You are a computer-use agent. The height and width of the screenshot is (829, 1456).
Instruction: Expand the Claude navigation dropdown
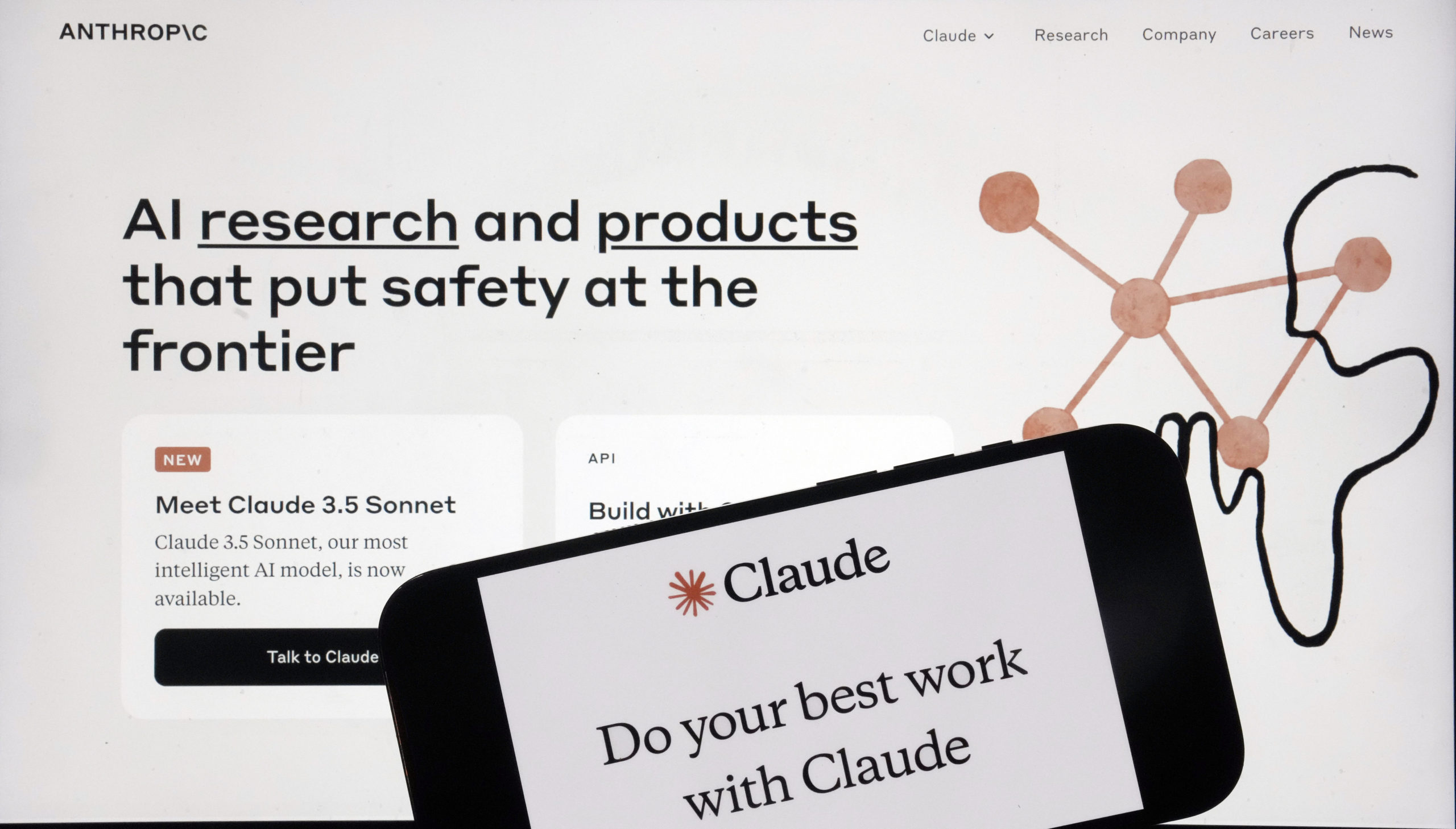click(x=956, y=33)
